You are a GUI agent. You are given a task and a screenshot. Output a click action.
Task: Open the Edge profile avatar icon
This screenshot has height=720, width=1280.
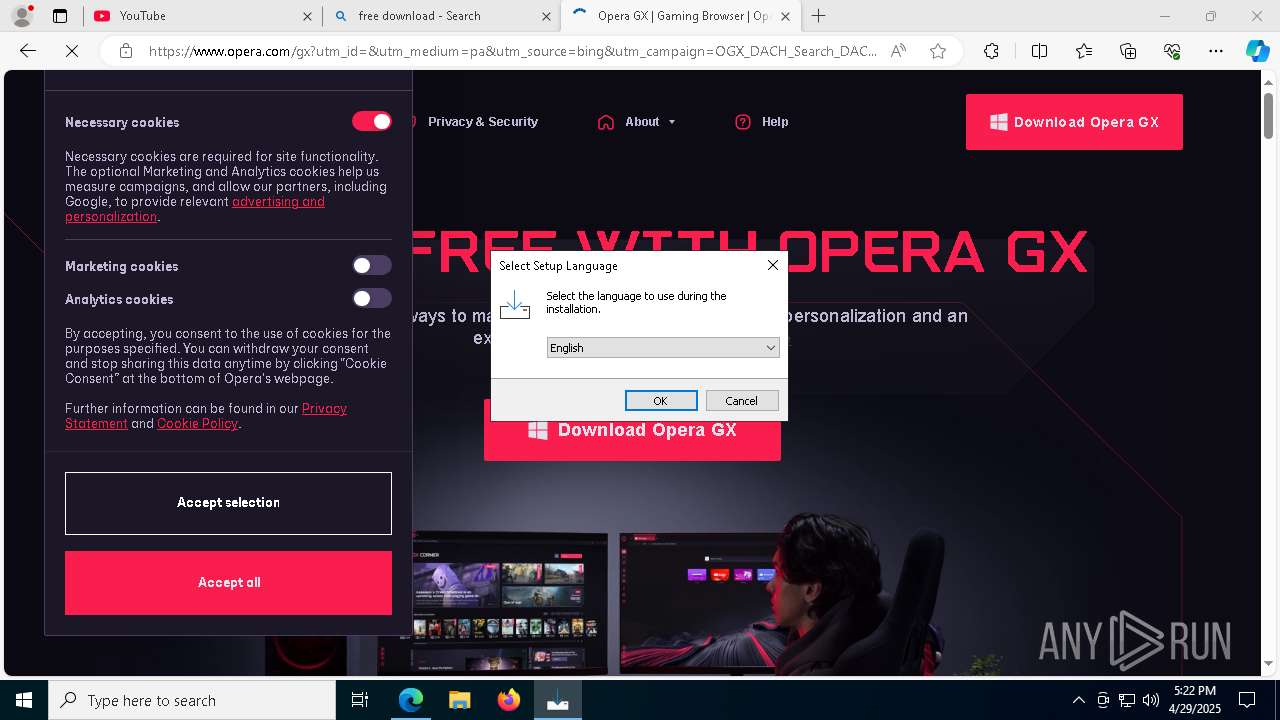pos(21,16)
